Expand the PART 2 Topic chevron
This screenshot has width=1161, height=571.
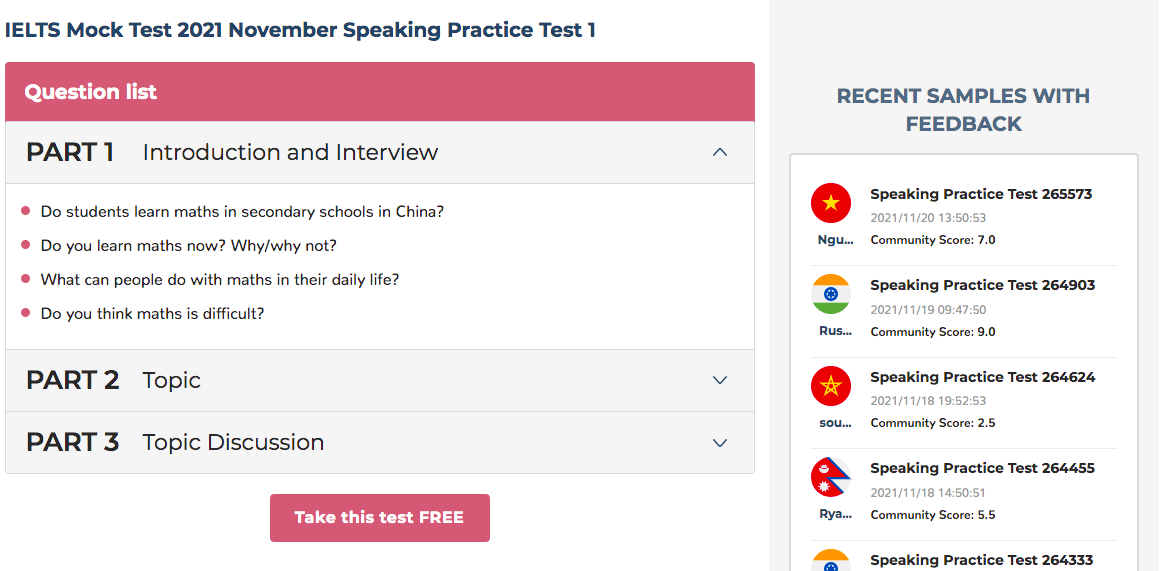720,380
